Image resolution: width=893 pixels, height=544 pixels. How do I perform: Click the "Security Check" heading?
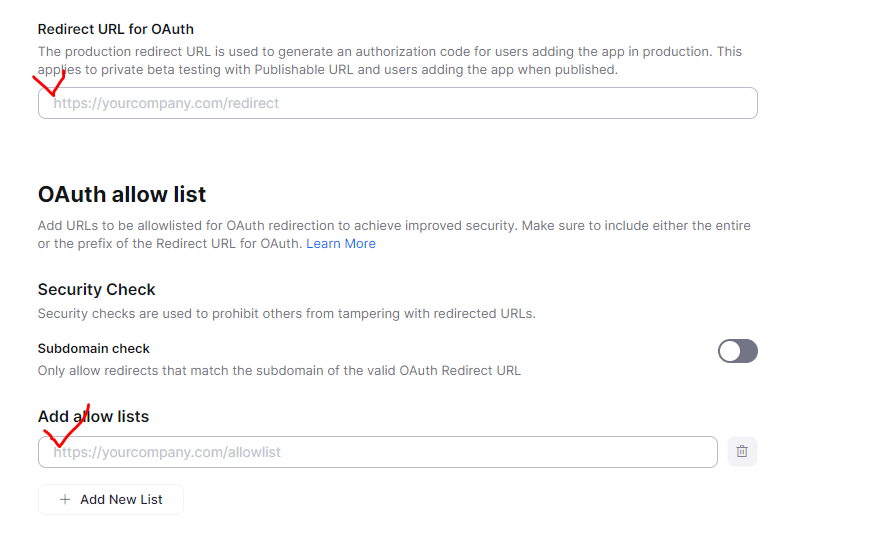97,290
